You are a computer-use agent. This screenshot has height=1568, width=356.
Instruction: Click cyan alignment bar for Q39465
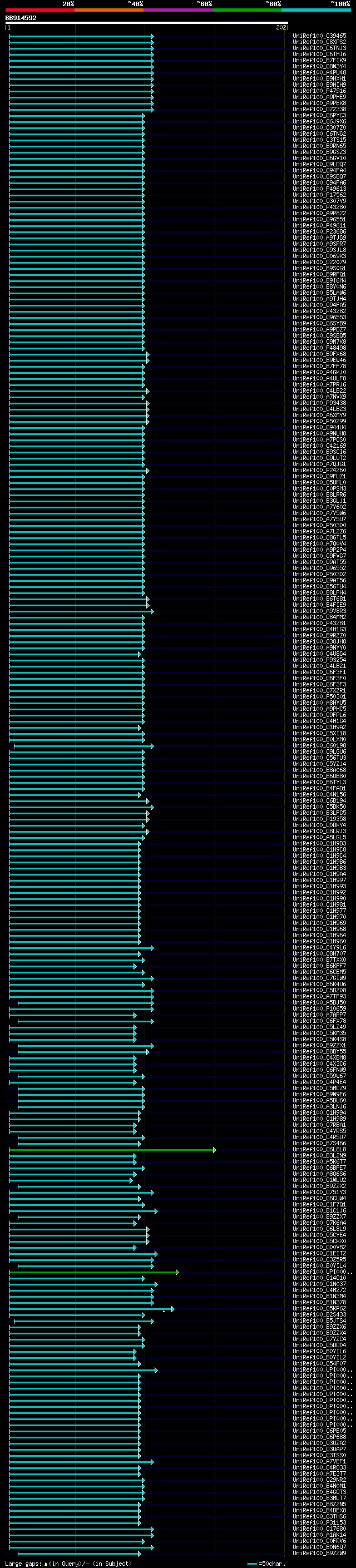pos(82,36)
